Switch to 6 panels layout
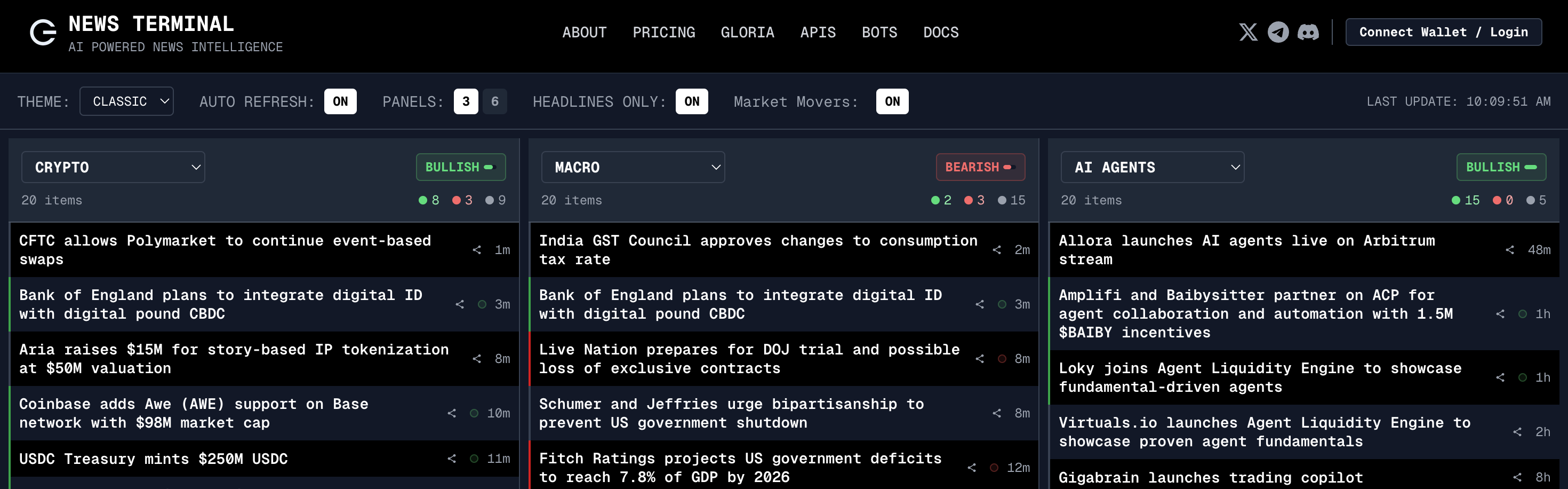Image resolution: width=1568 pixels, height=489 pixels. 495,102
